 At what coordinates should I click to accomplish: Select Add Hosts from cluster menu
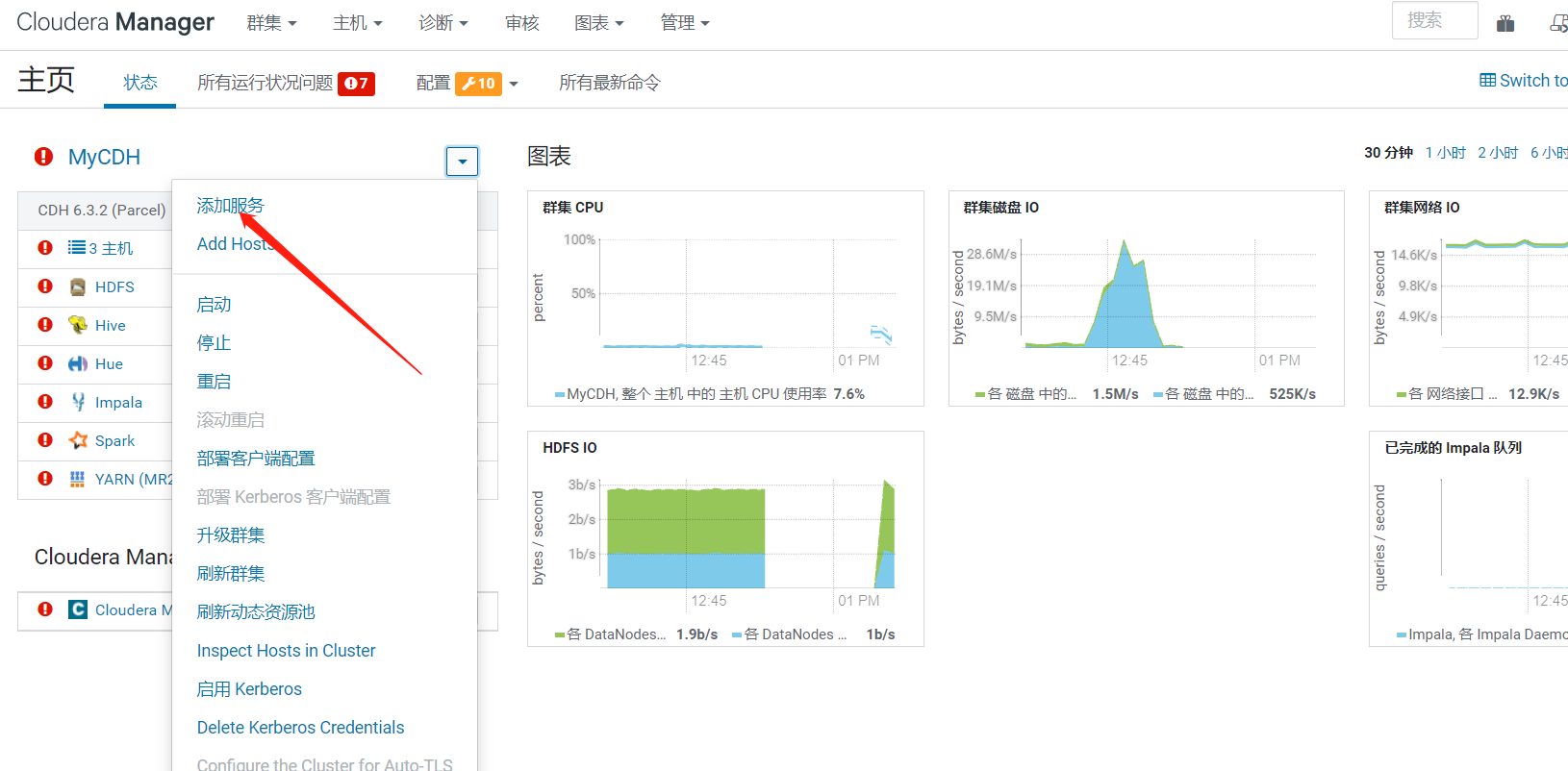(236, 244)
